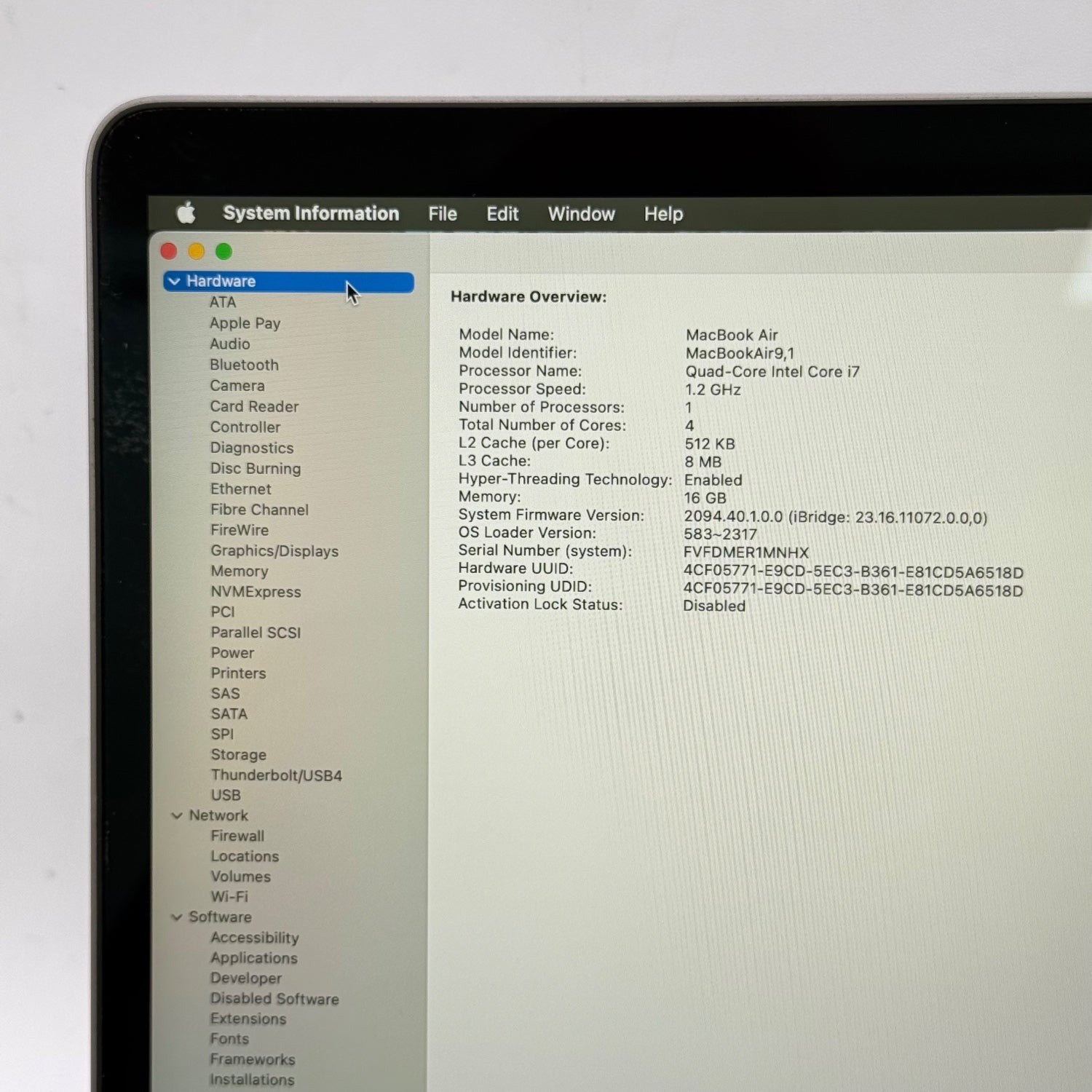Select Graphics/Displays in the sidebar
This screenshot has height=1092, width=1092.
click(x=274, y=551)
